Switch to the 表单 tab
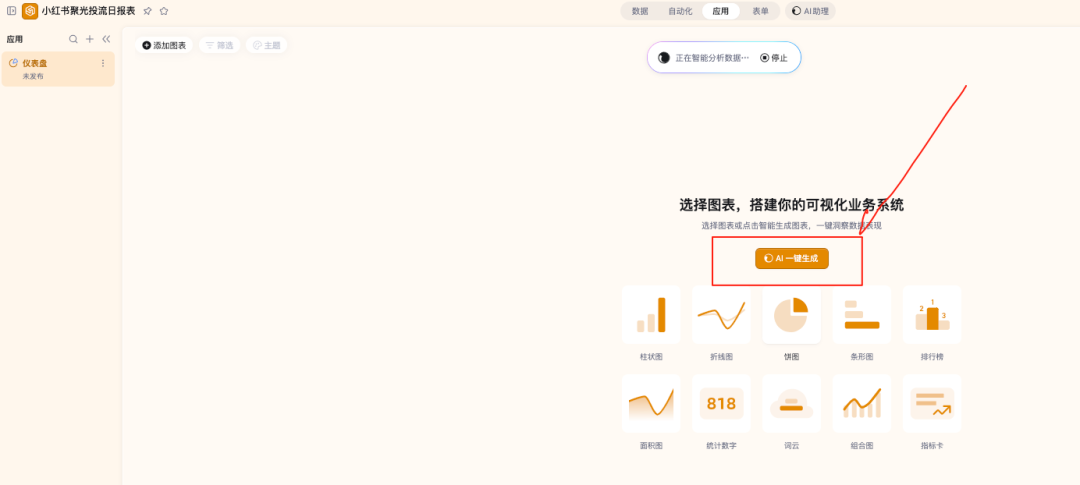This screenshot has height=485, width=1080. click(x=760, y=11)
